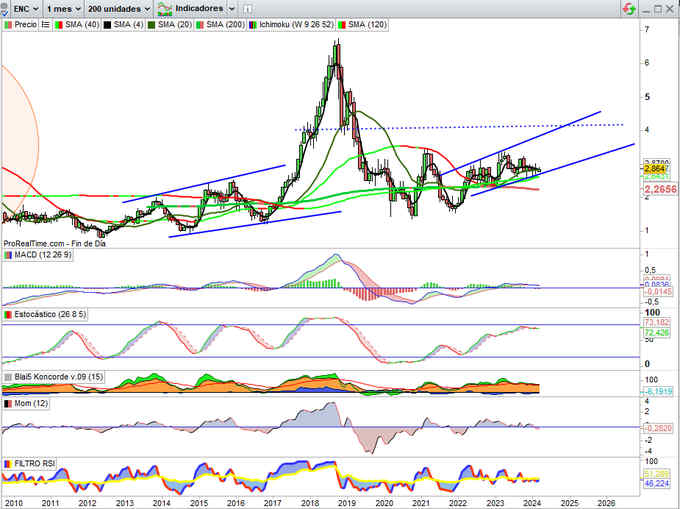Click the Mom (12) color swatch
680x509 pixels.
coord(7,401)
